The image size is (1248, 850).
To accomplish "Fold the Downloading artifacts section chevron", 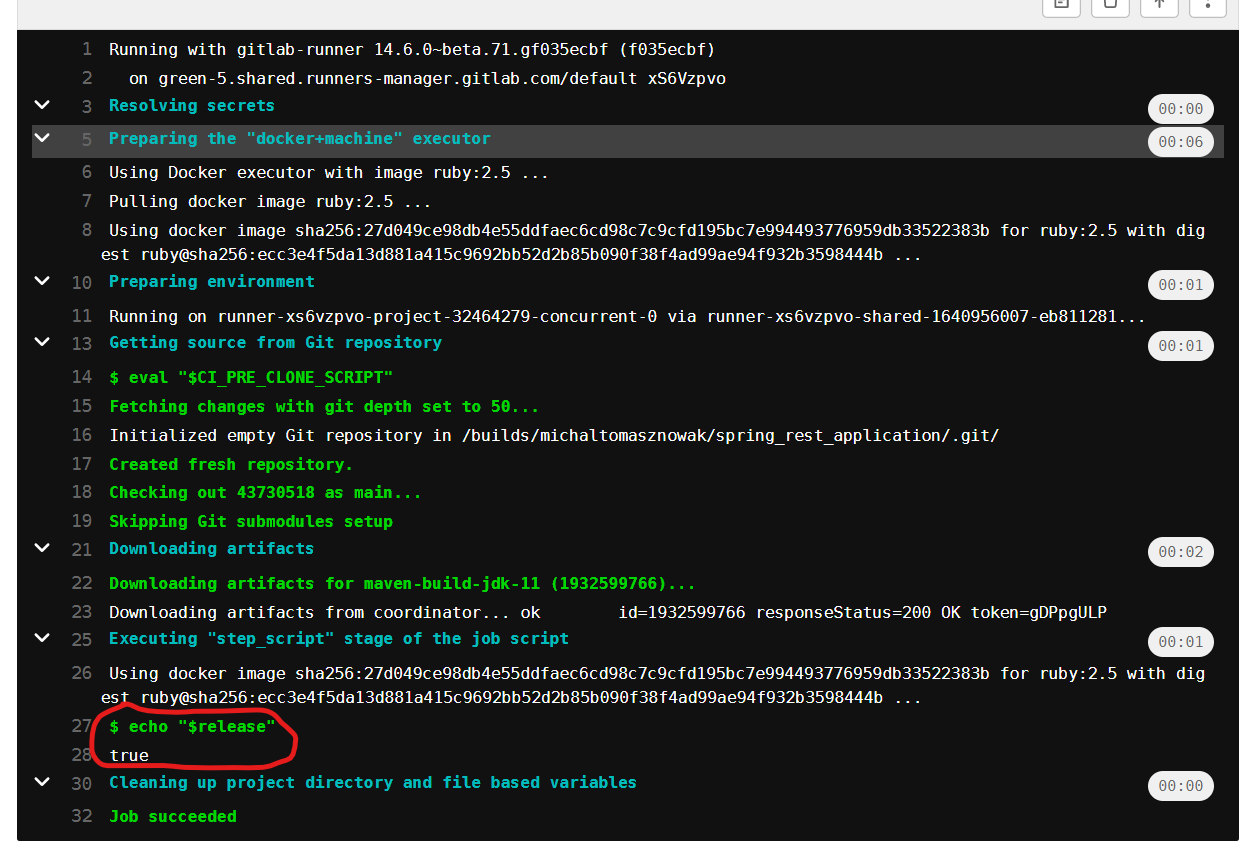I will pos(42,548).
